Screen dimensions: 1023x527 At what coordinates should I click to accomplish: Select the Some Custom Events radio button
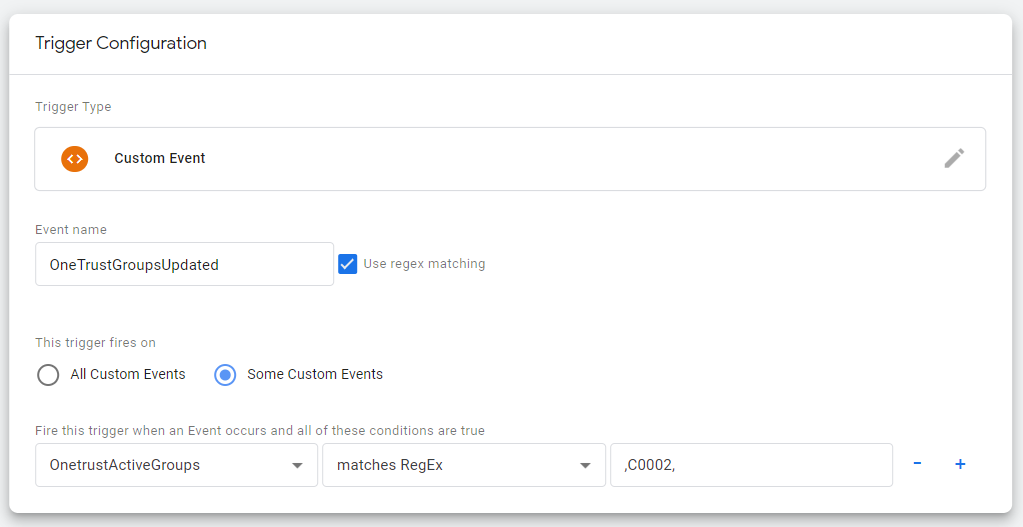(226, 375)
